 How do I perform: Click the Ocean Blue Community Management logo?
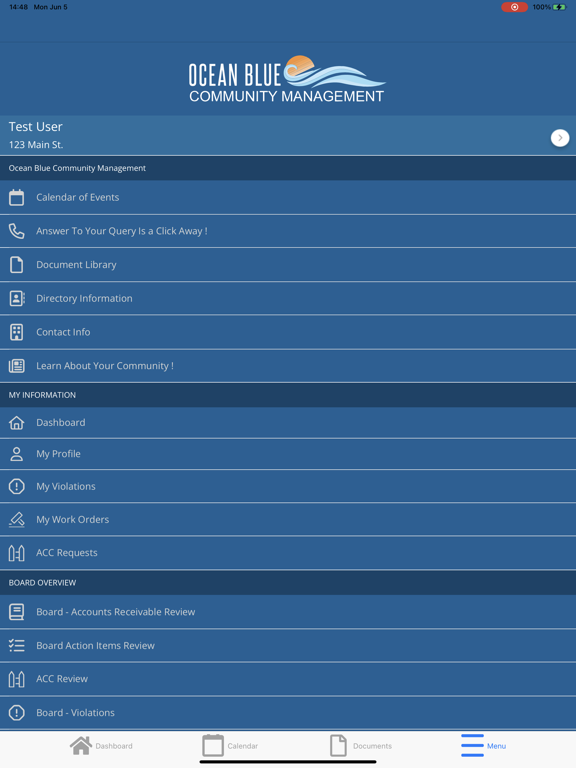click(x=287, y=79)
